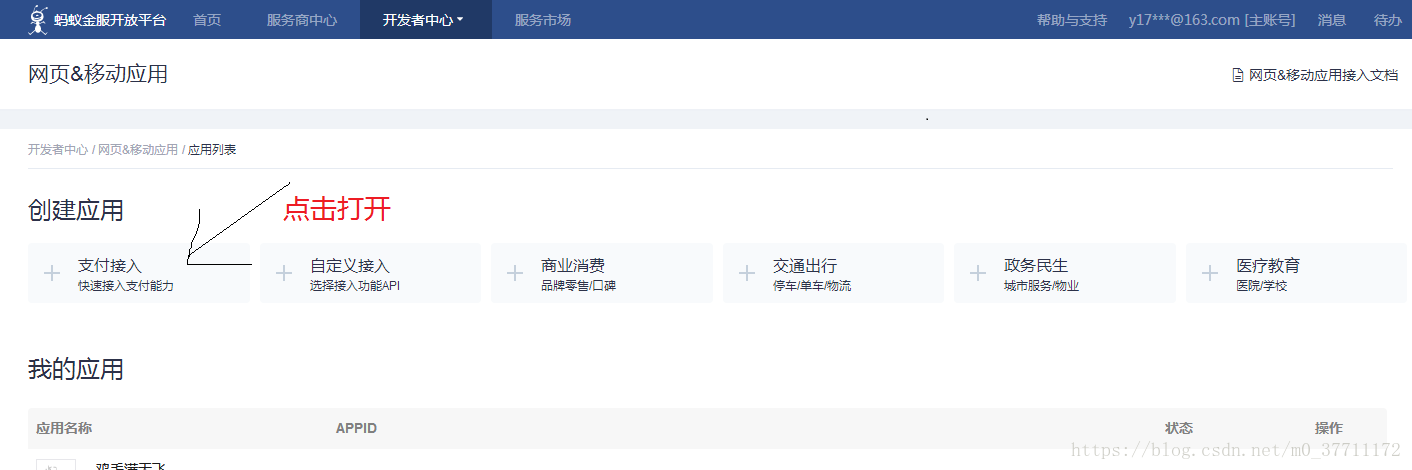
Task: Open 待办 in the top bar
Action: [x=1387, y=20]
